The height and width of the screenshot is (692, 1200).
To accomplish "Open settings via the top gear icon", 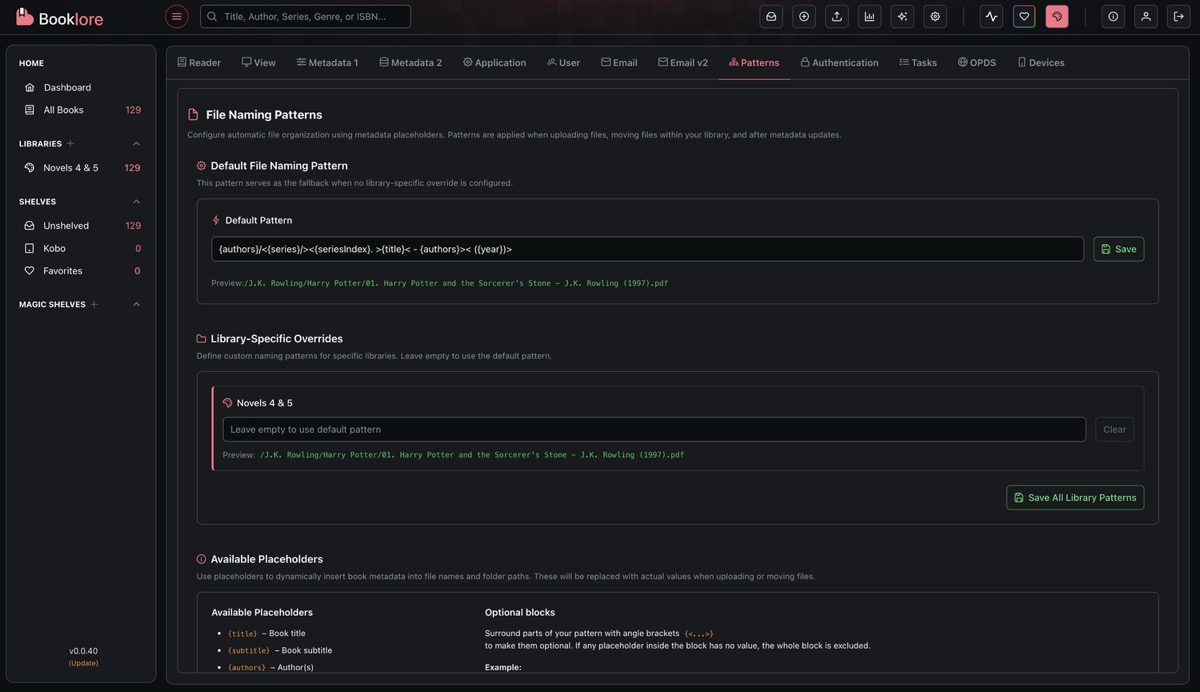I will pyautogui.click(x=935, y=16).
